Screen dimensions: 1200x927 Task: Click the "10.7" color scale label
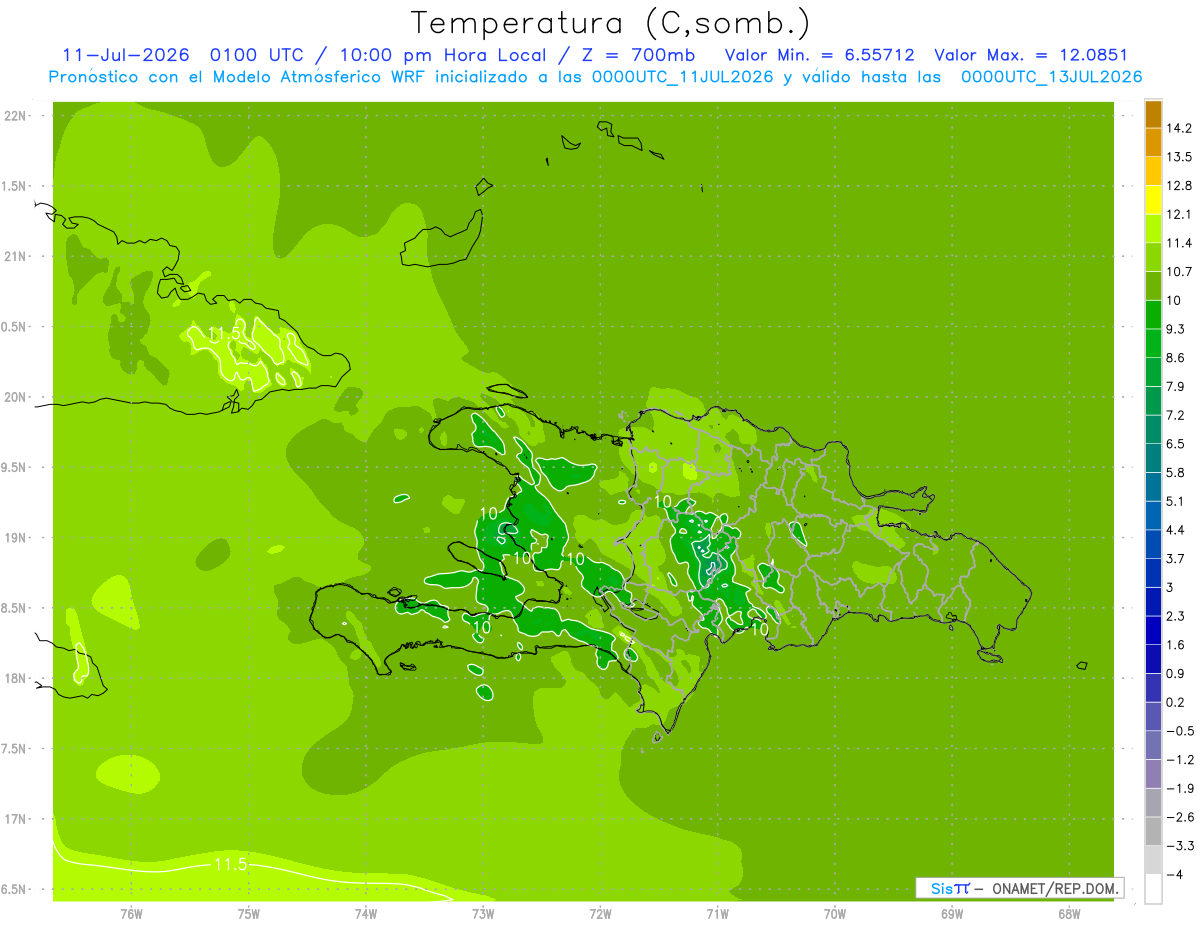point(1179,272)
